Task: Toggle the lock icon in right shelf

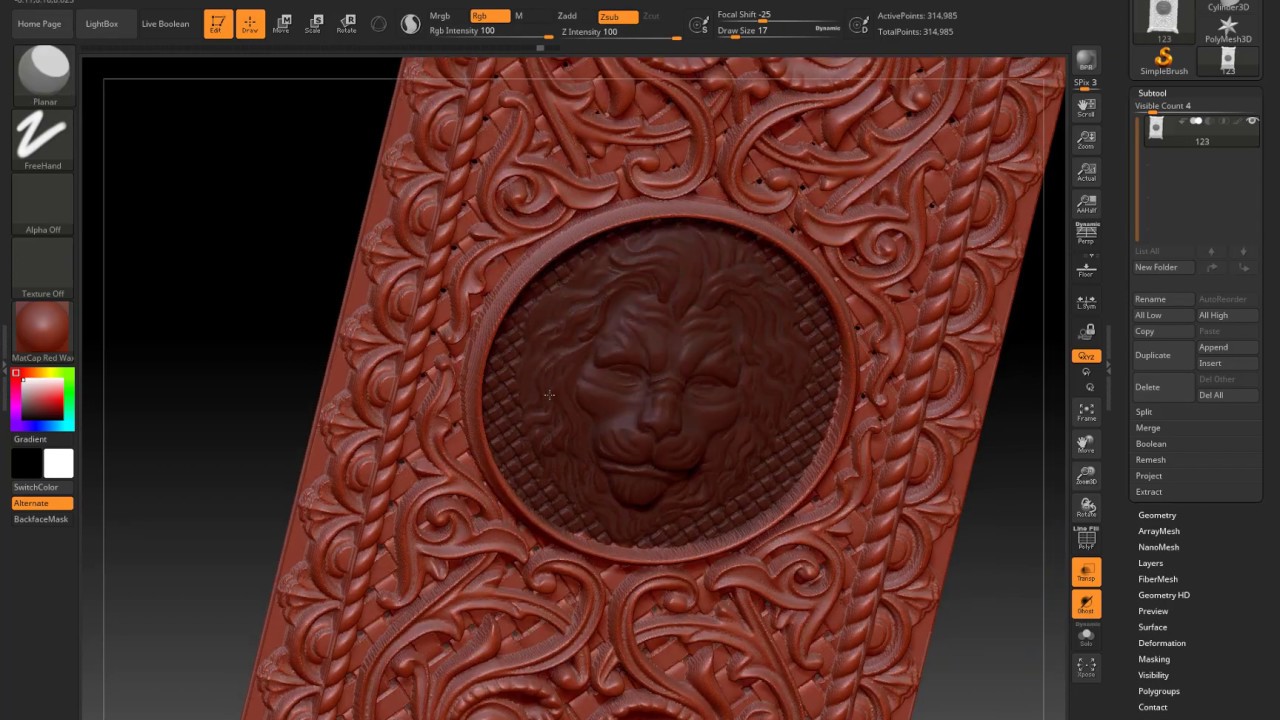Action: click(1086, 331)
